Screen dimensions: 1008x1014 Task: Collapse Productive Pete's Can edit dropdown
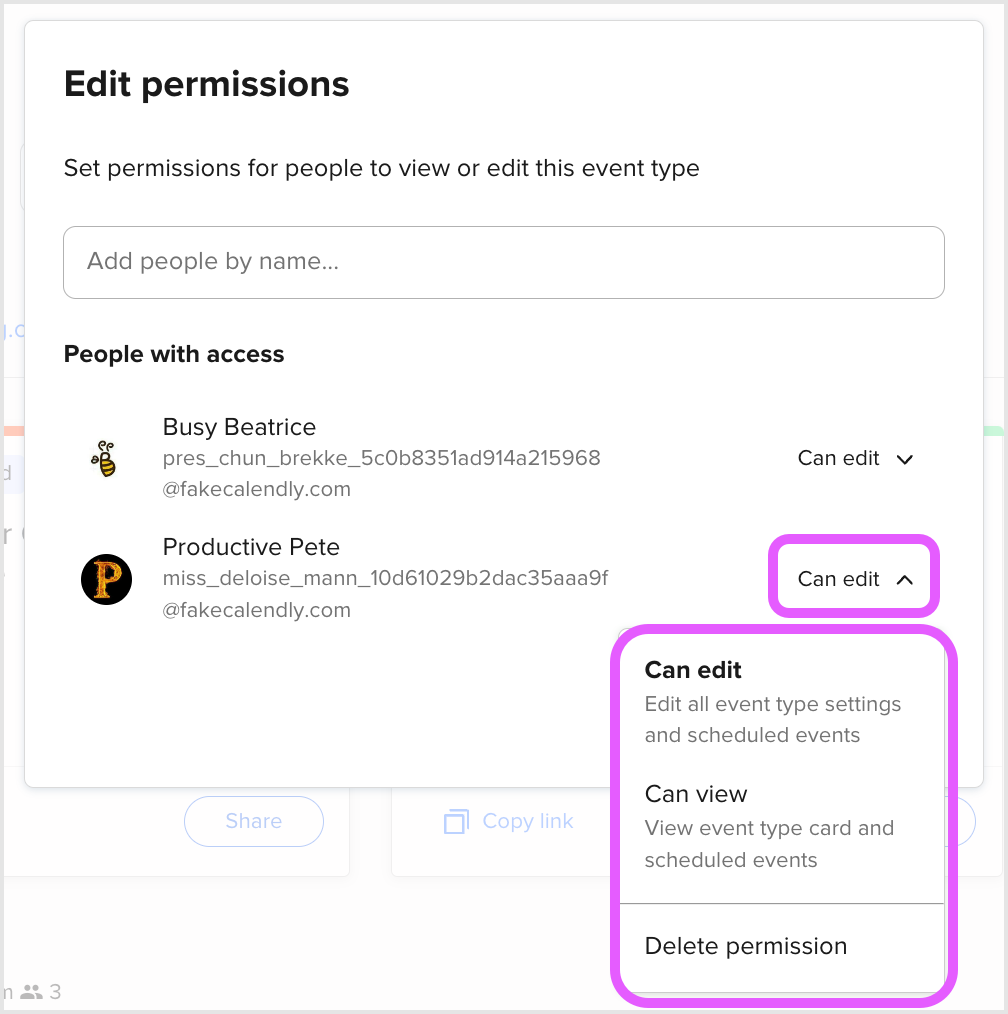(x=853, y=579)
